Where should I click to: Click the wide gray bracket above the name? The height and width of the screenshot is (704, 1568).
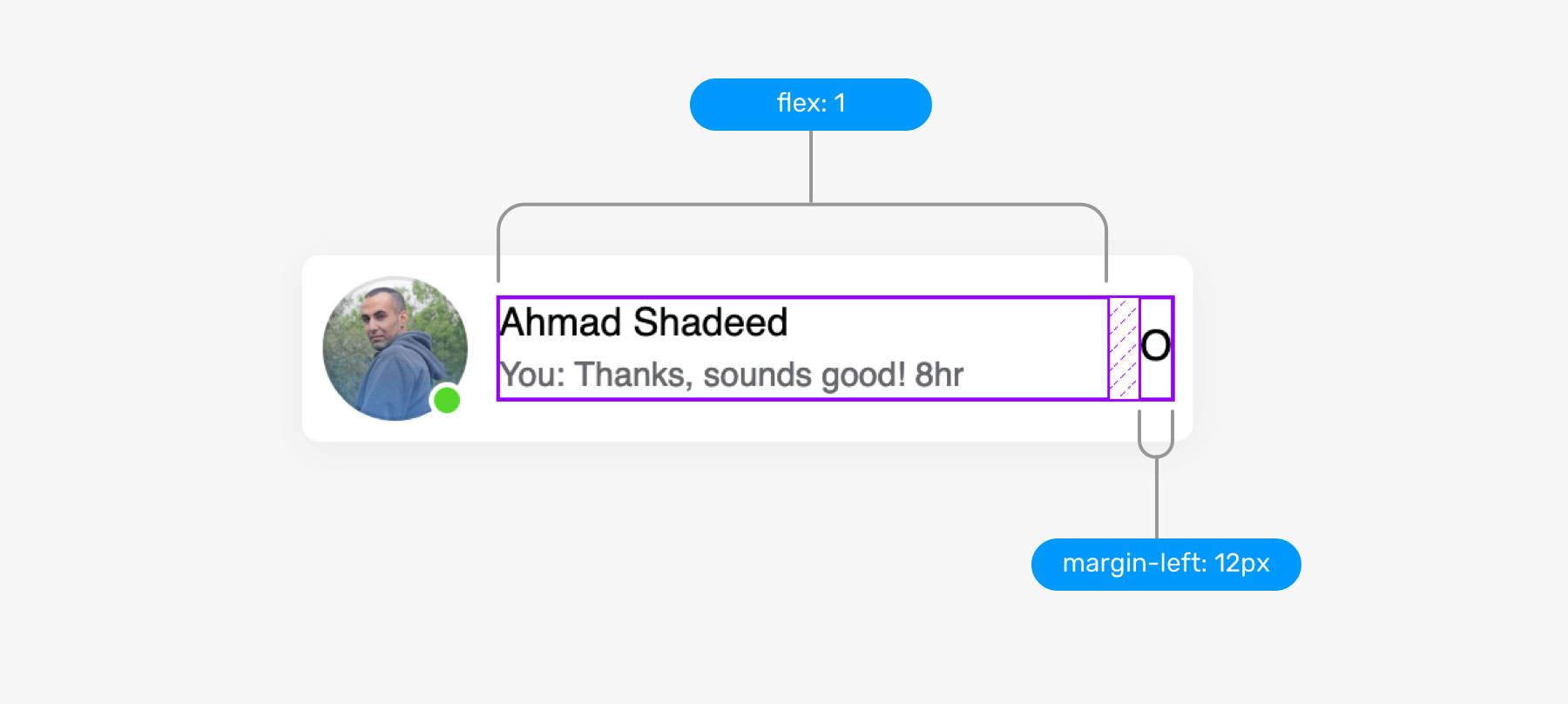[x=802, y=206]
